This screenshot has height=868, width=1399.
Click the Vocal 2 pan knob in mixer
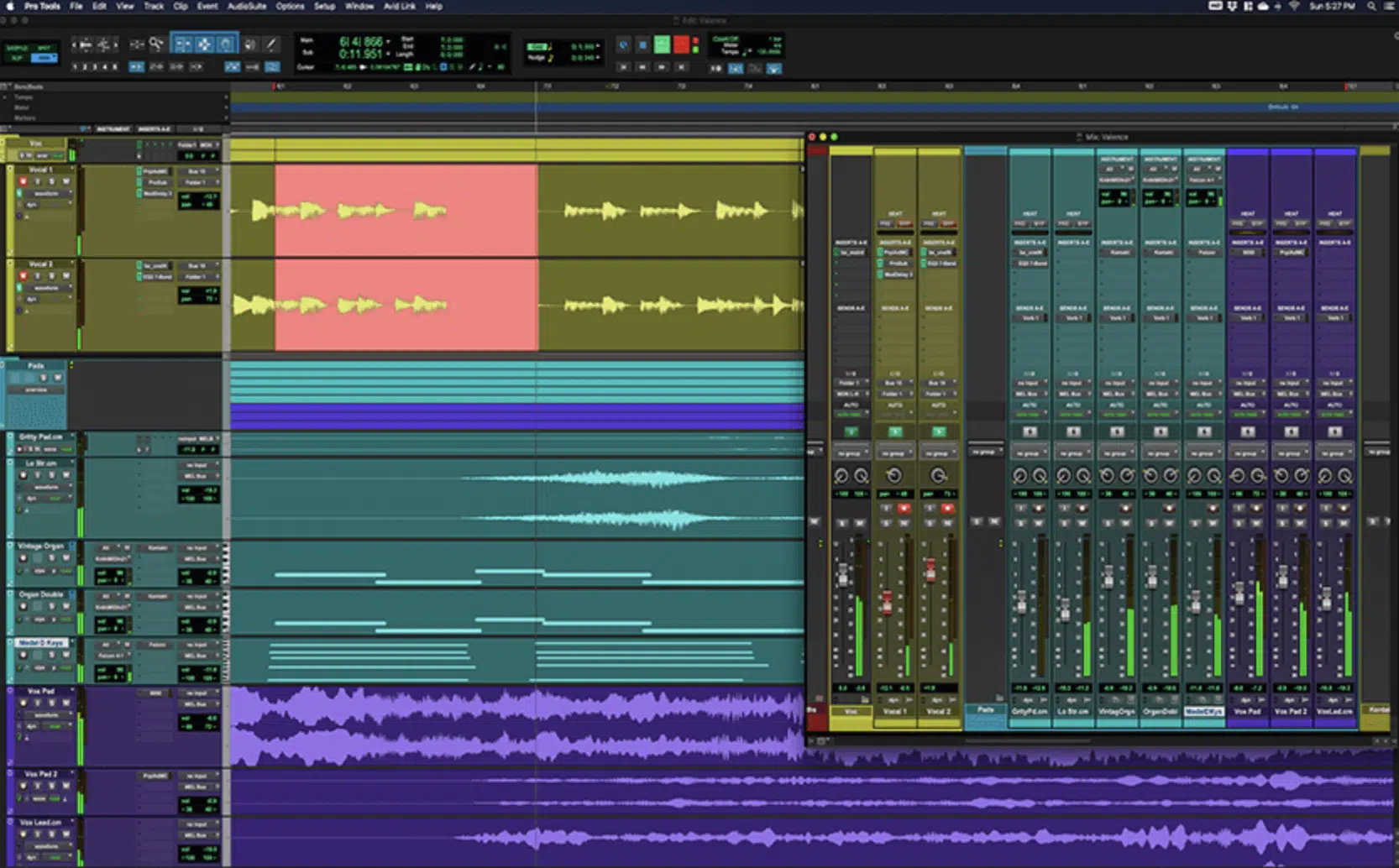(938, 475)
